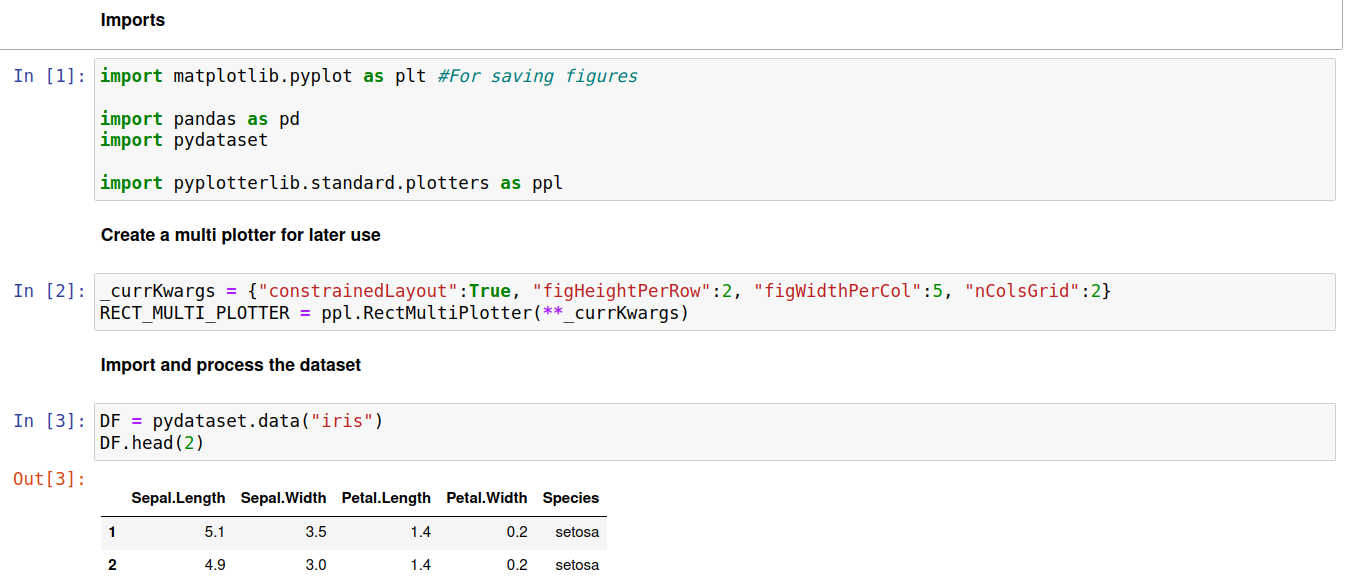
Task: Click the _currKwargs assignment name
Action: (157, 291)
